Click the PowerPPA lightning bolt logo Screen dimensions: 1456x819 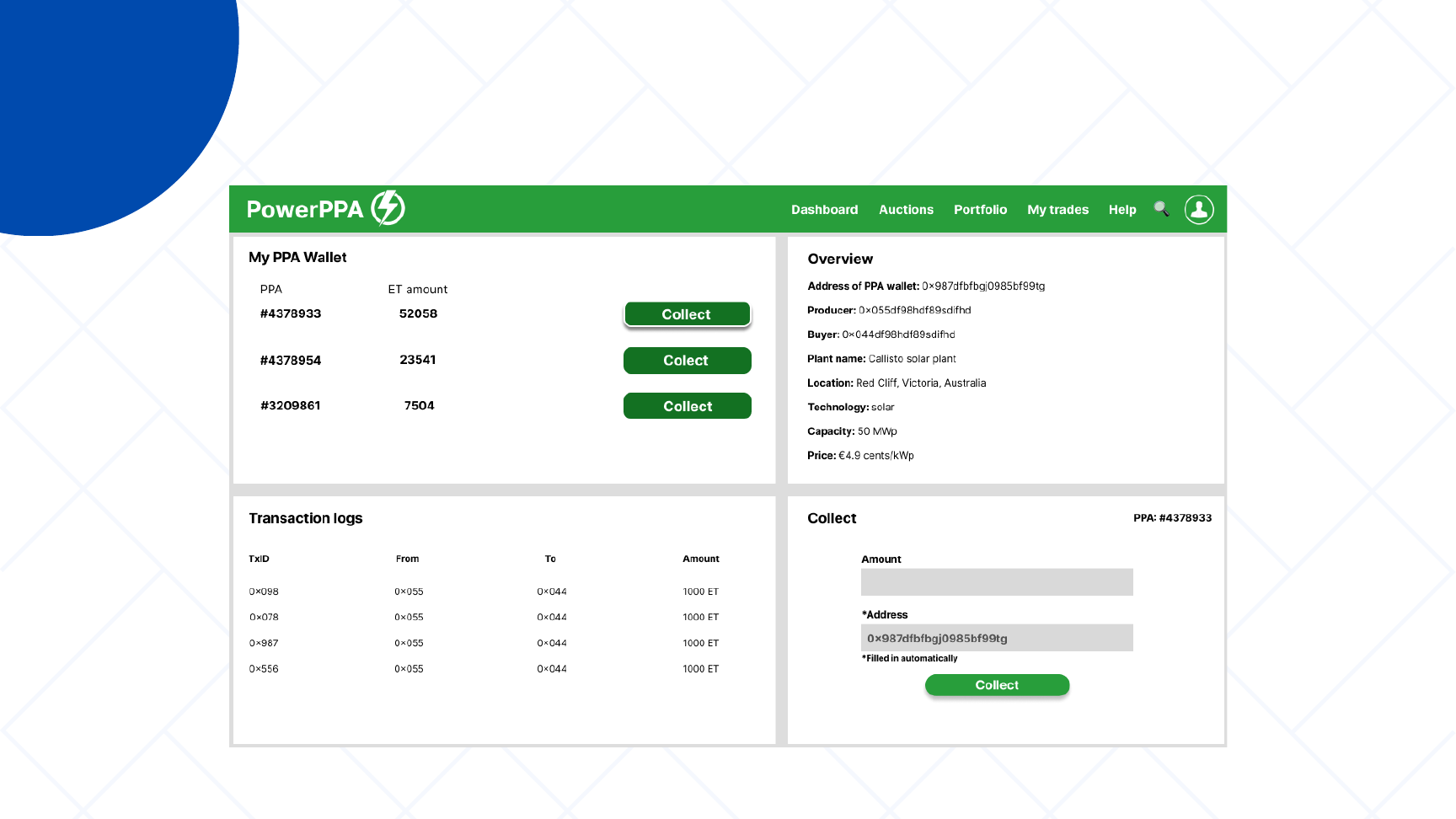tap(388, 208)
